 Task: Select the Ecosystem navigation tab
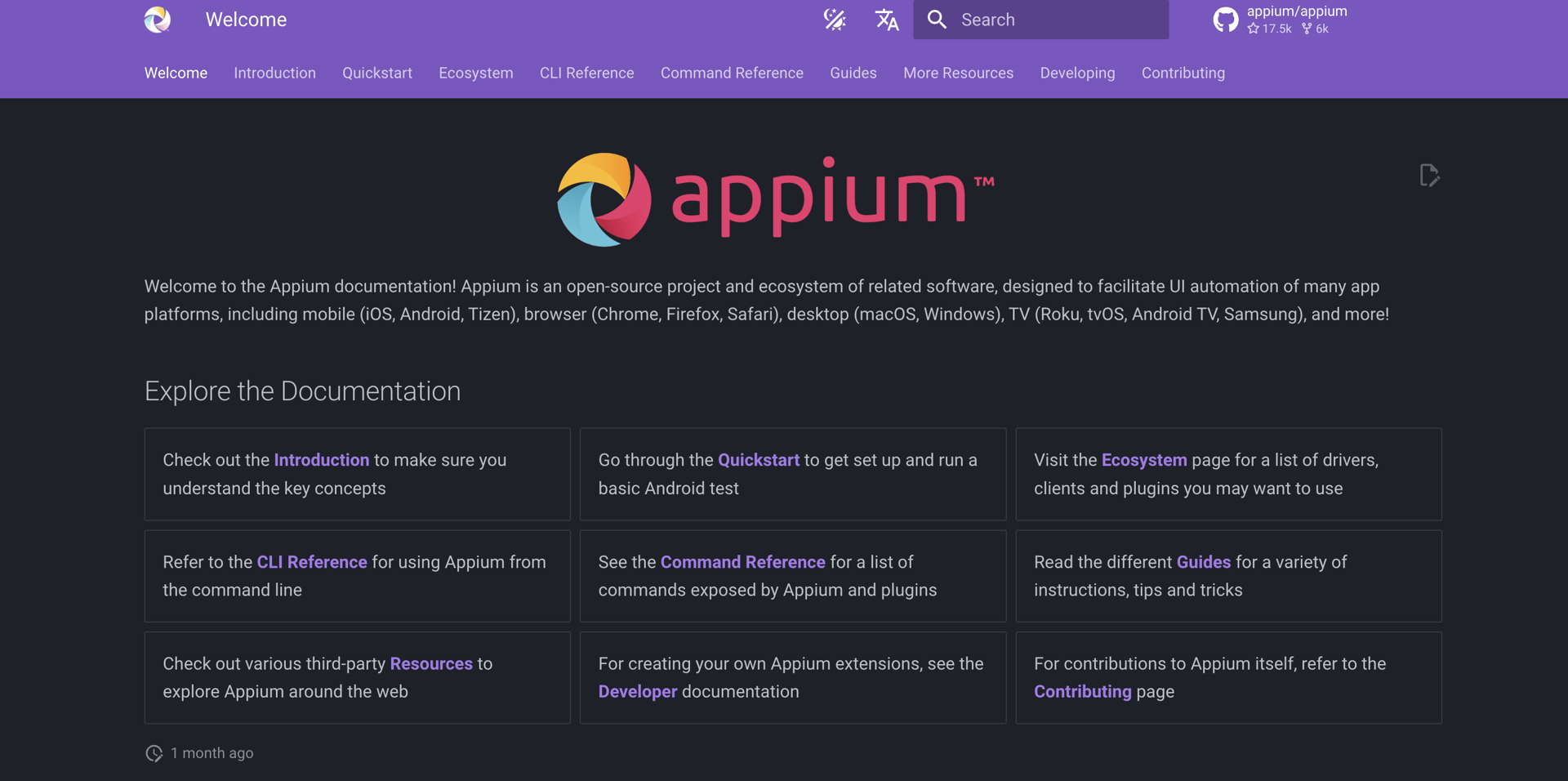(475, 74)
